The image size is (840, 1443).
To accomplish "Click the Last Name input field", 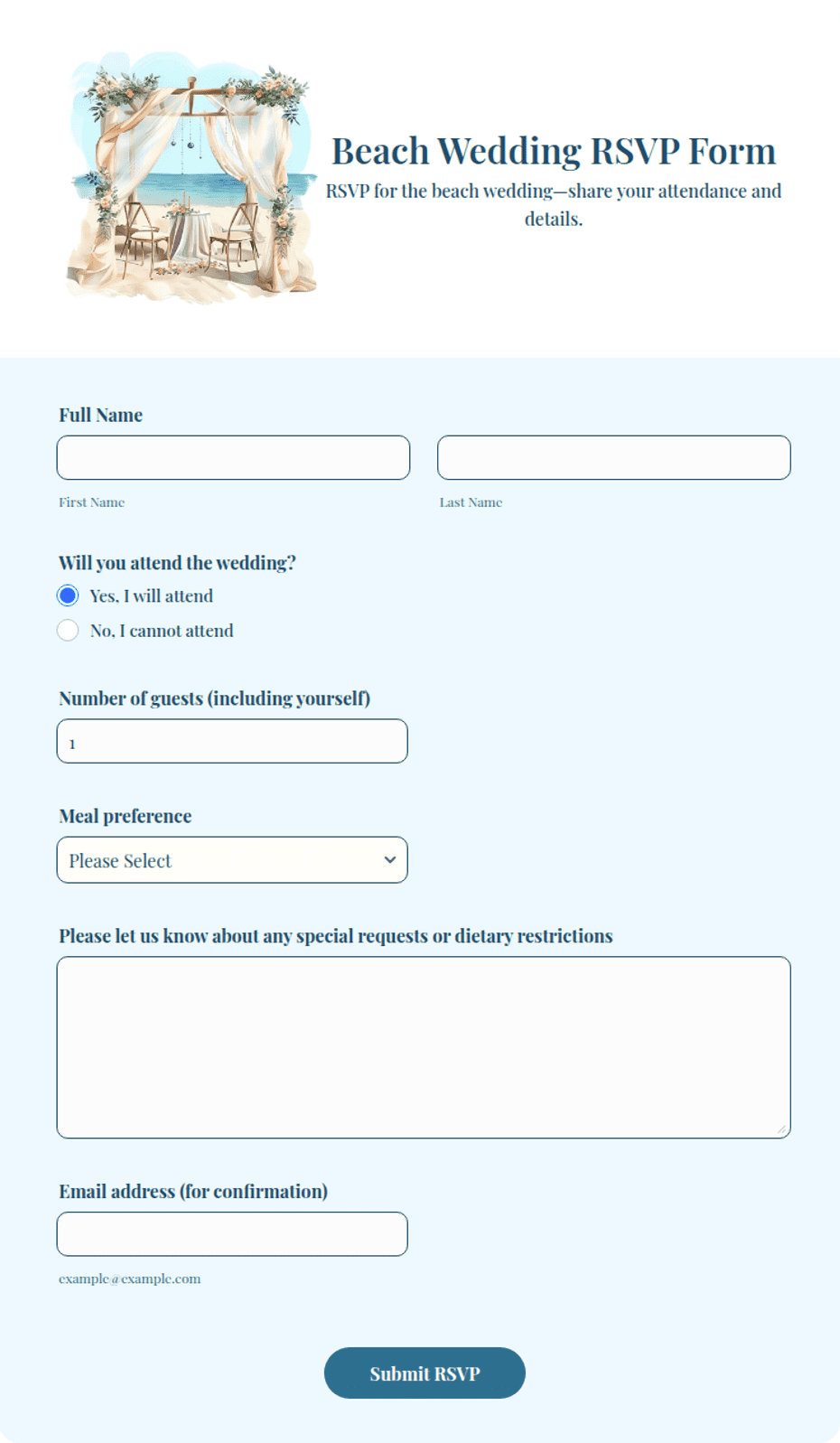I will (x=614, y=457).
